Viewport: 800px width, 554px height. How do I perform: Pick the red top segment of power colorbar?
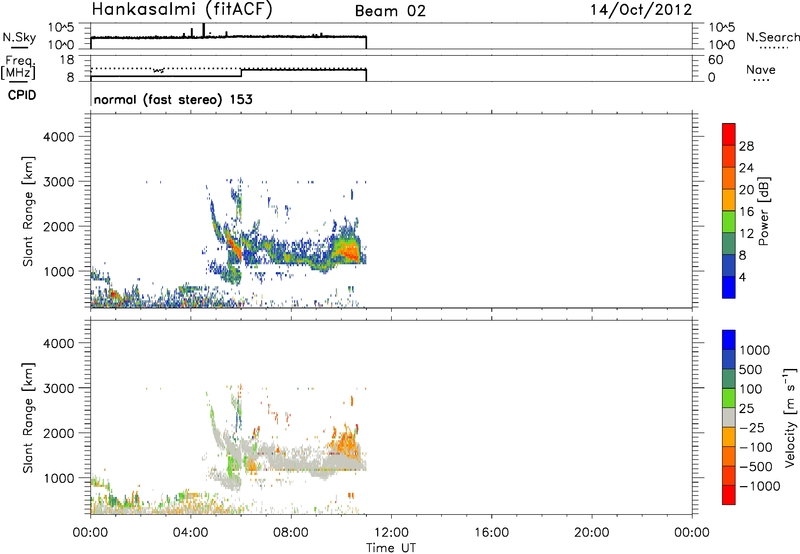(729, 134)
